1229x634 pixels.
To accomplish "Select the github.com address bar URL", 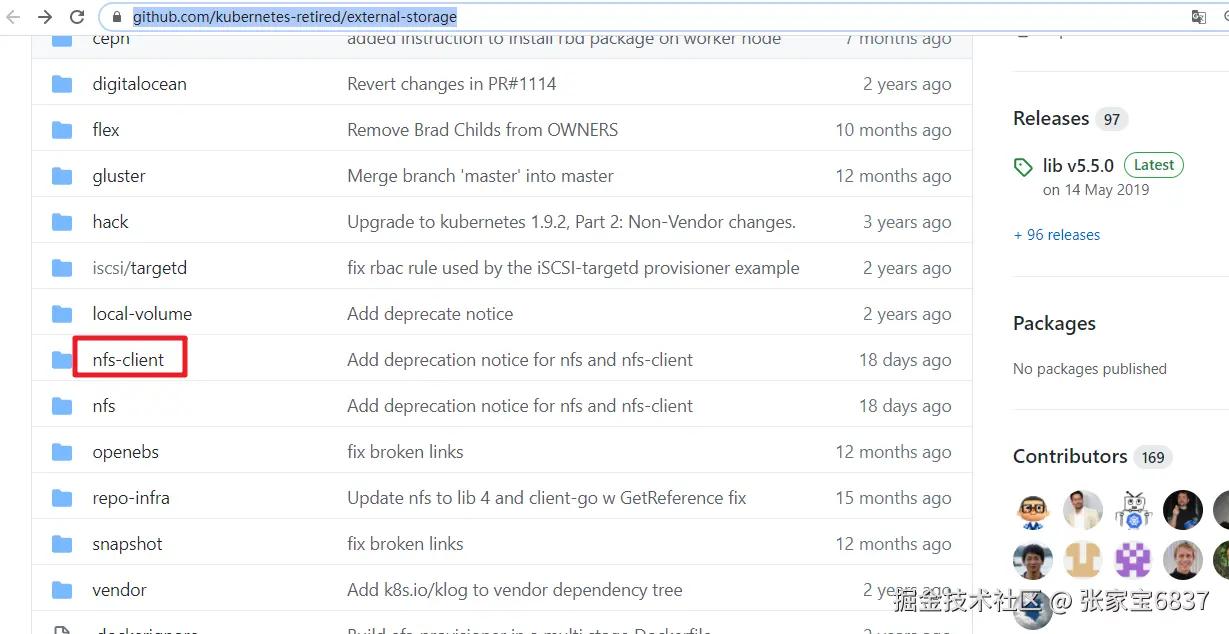I will tap(295, 17).
